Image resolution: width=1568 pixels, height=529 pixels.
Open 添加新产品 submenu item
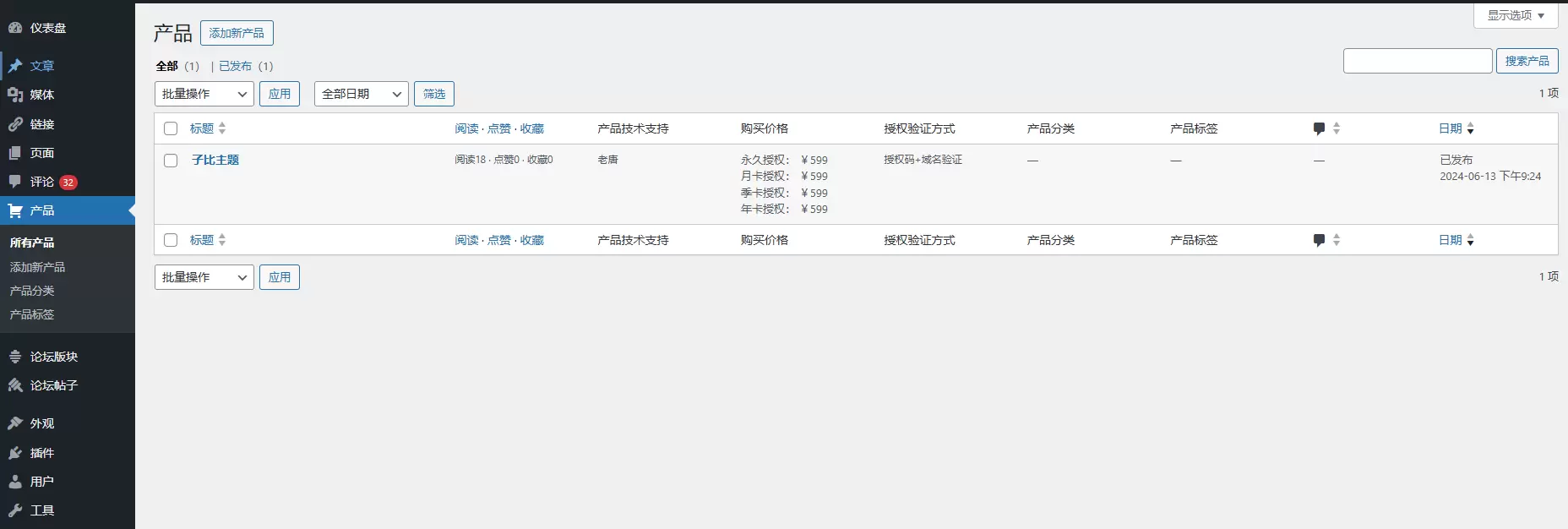click(37, 267)
